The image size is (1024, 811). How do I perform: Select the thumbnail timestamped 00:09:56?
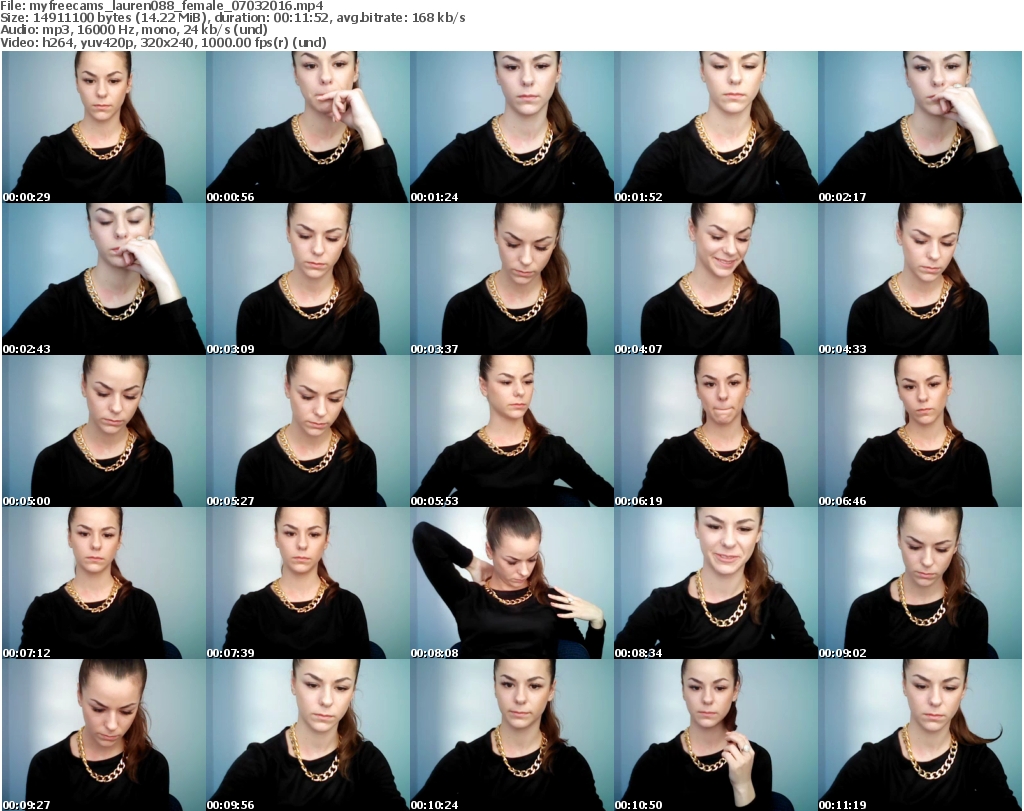pos(308,735)
